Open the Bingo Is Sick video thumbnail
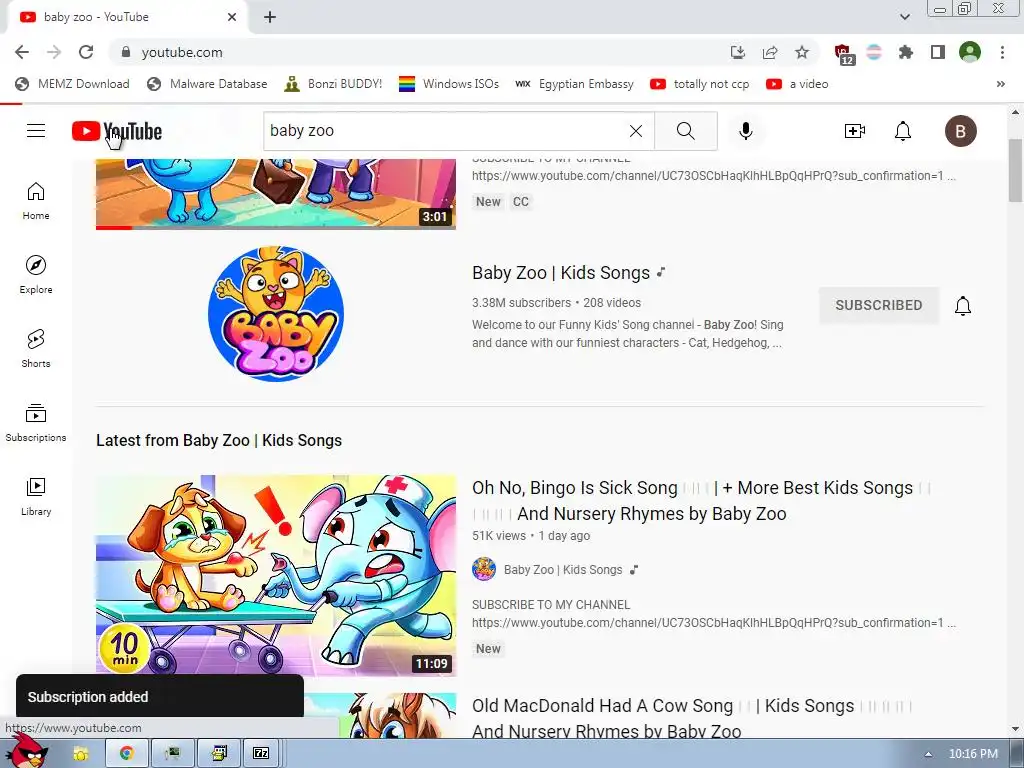The image size is (1024, 768). [276, 575]
